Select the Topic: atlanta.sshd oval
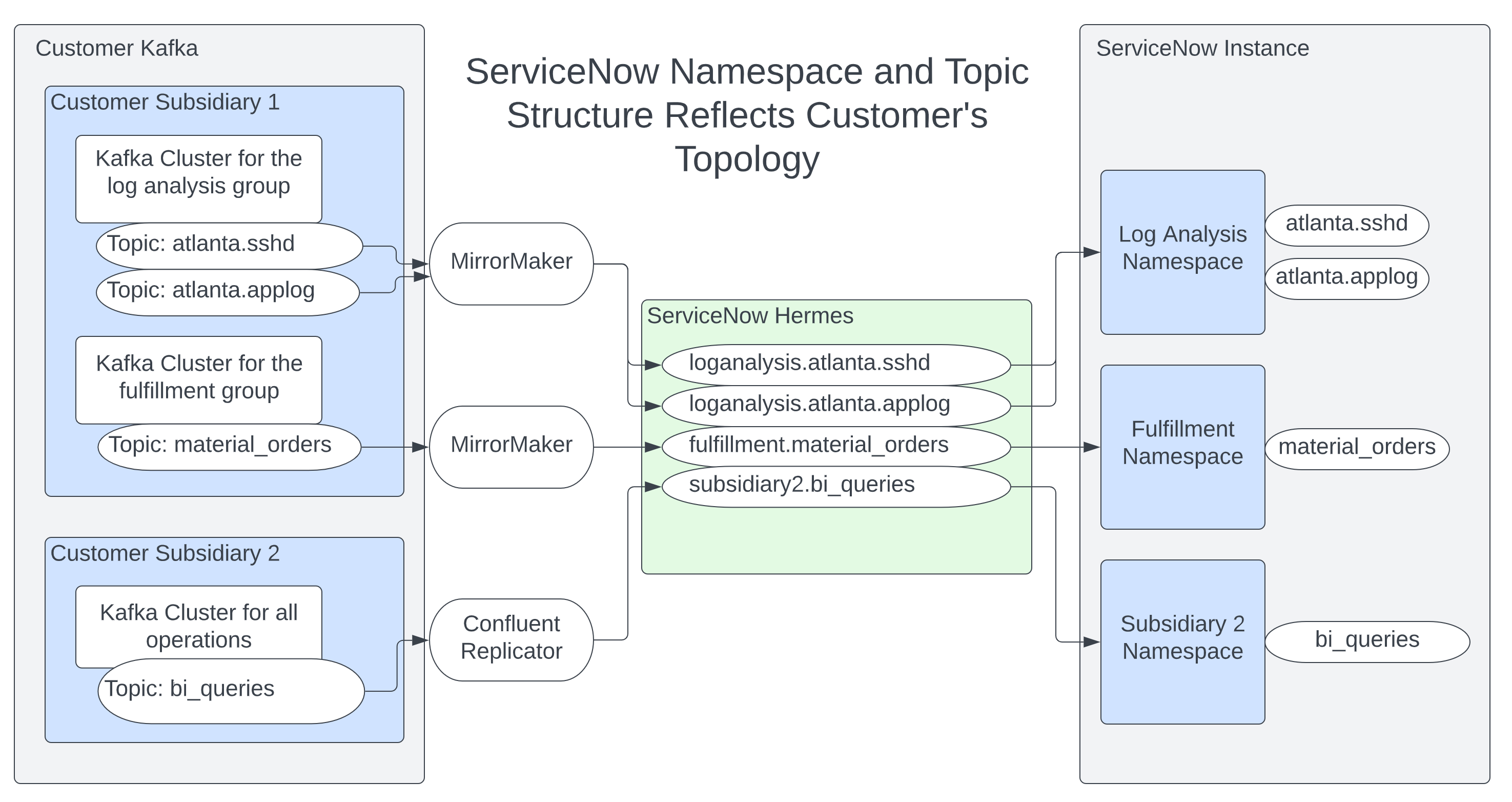Viewport: 1512px width, 802px height. 230,246
